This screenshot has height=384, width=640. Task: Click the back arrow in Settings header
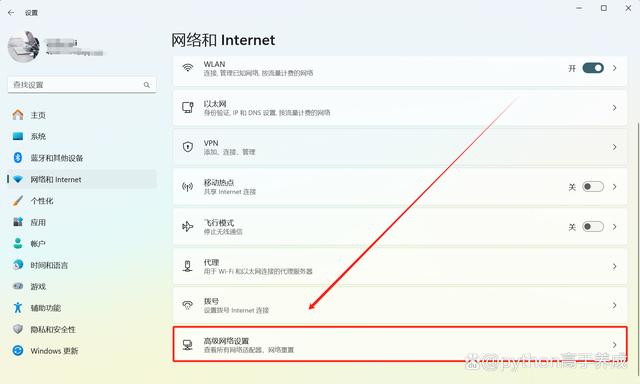click(x=11, y=13)
